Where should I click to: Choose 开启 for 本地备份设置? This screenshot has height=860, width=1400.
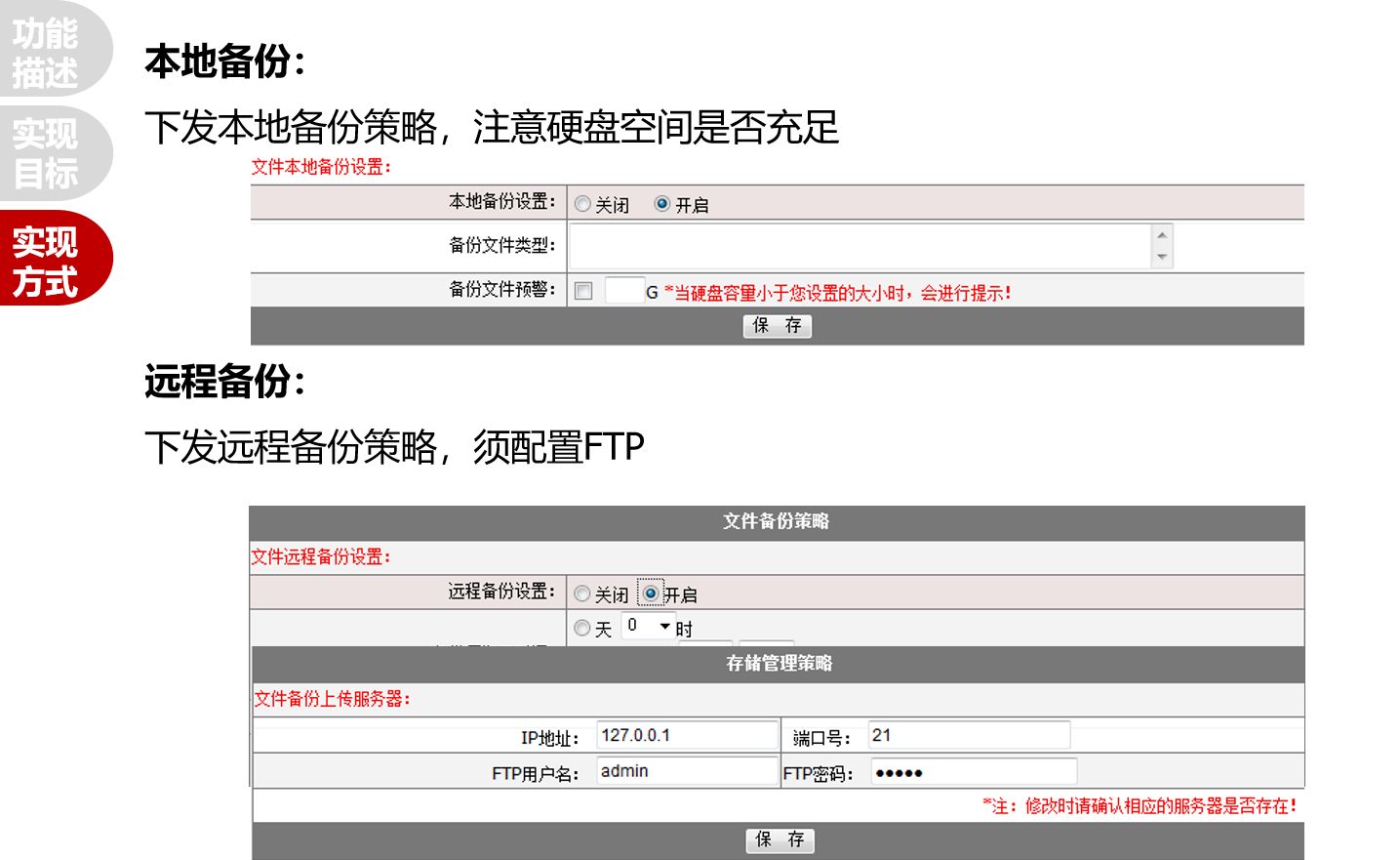pos(662,204)
